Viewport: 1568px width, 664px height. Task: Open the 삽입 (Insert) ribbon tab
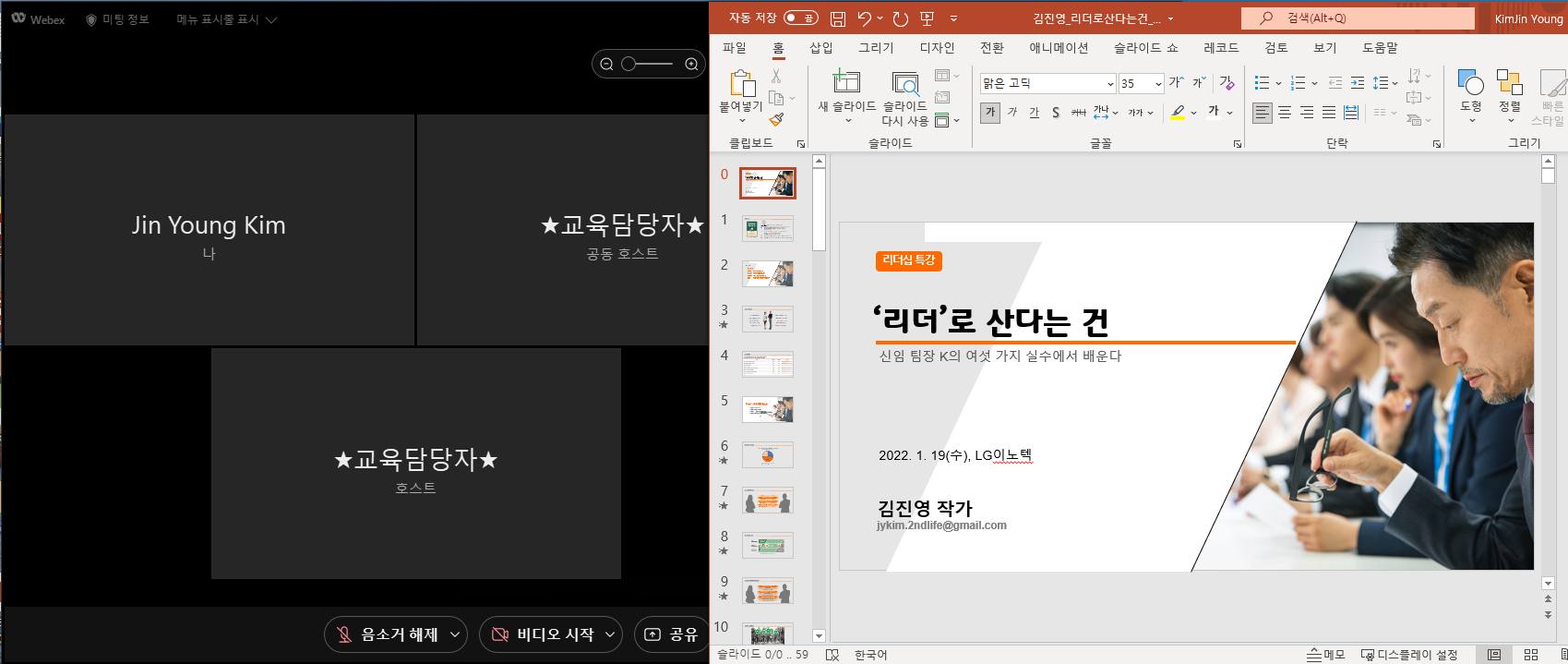[x=820, y=48]
